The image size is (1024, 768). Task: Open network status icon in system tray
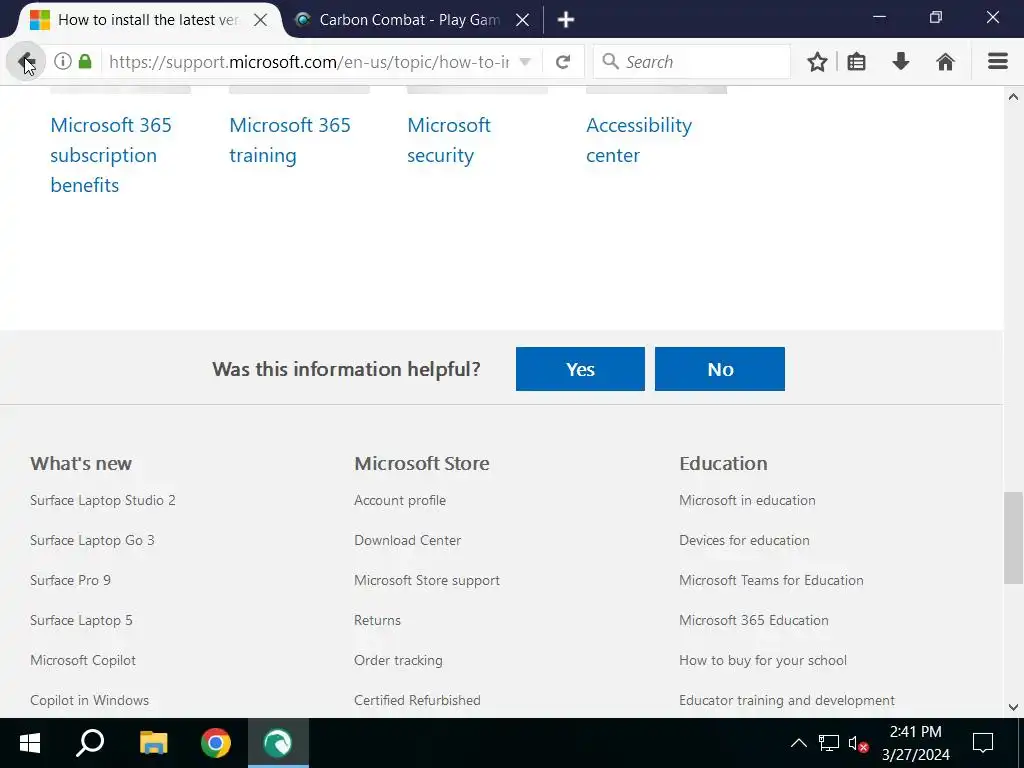pos(829,743)
